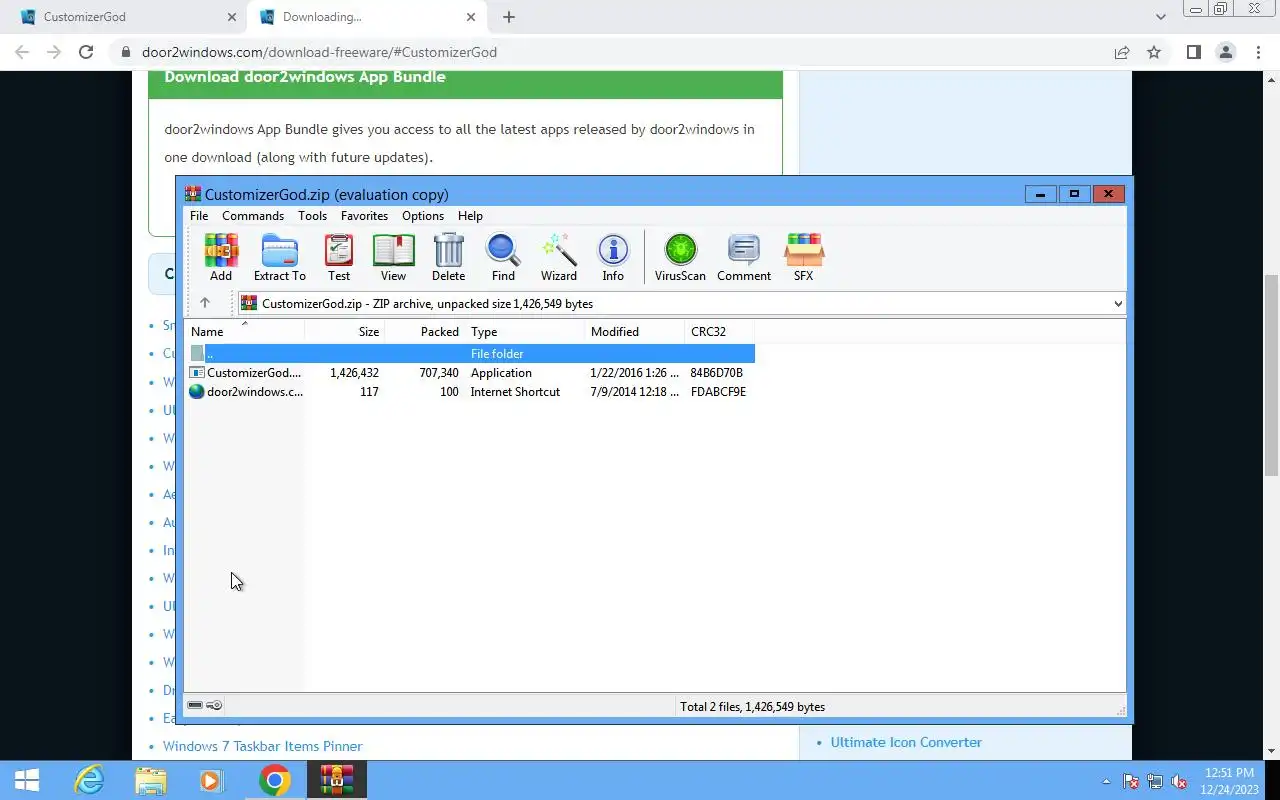
Task: Sort by the Packed column header
Action: tap(425, 331)
